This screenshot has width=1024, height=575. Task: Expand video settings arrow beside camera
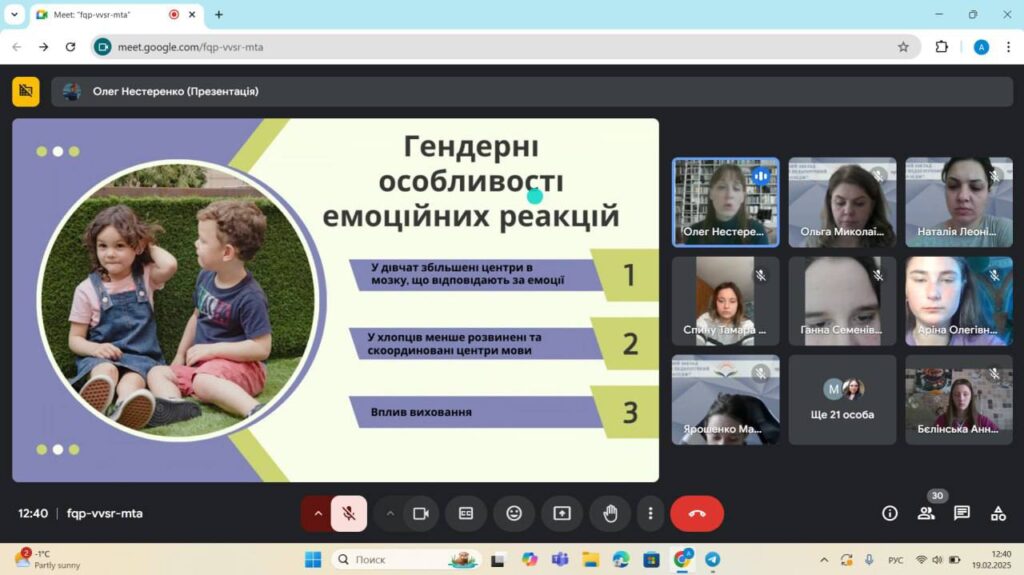point(390,513)
